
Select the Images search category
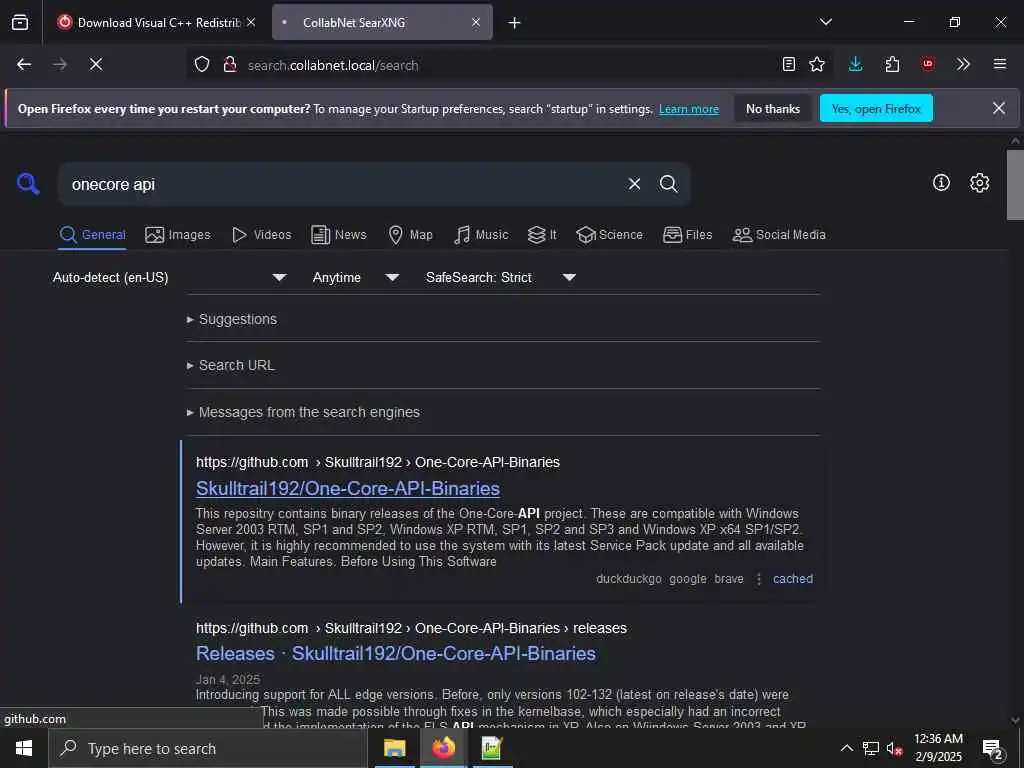[178, 235]
